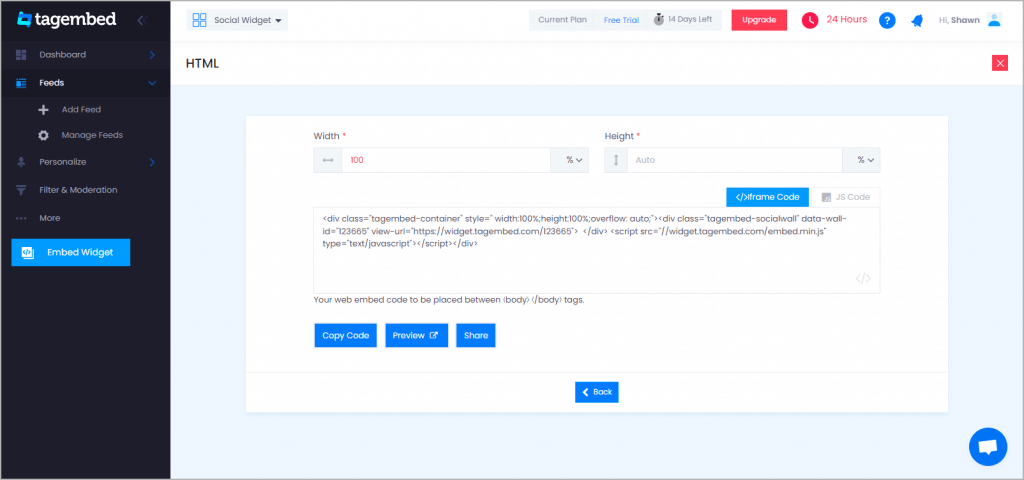This screenshot has width=1024, height=480.
Task: Click the 24 Hours clock icon
Action: click(810, 20)
